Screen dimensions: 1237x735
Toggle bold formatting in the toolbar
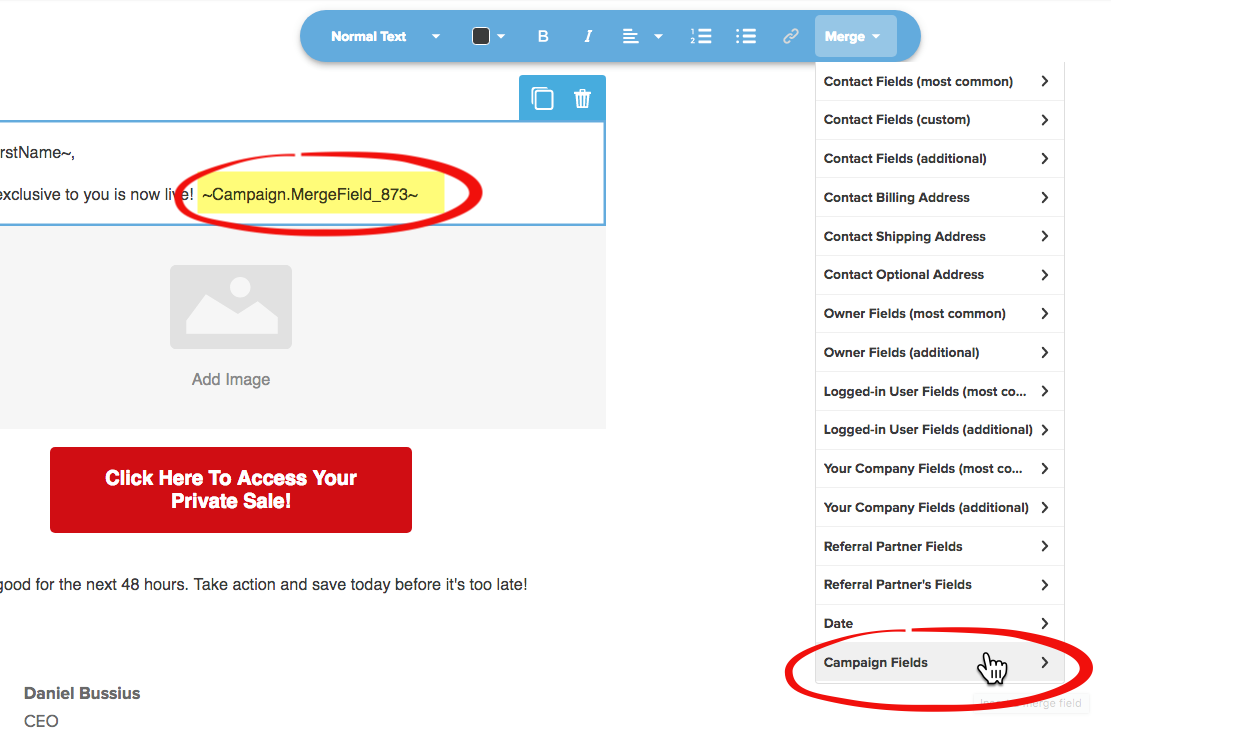(x=543, y=36)
